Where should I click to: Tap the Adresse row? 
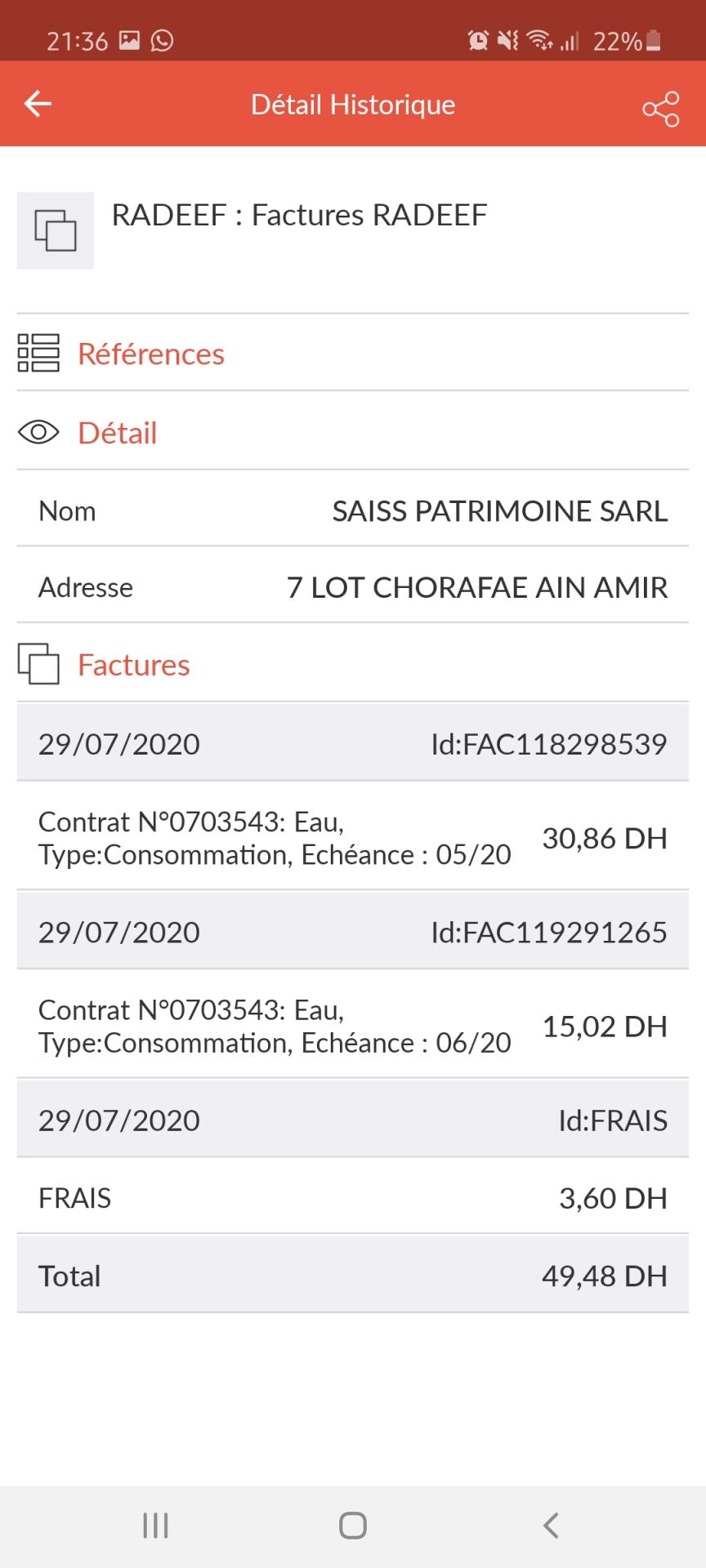pos(353,587)
